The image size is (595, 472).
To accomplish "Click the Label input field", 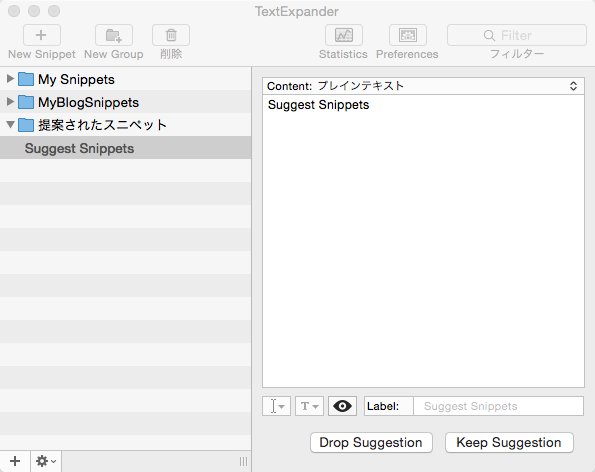I will (x=498, y=406).
